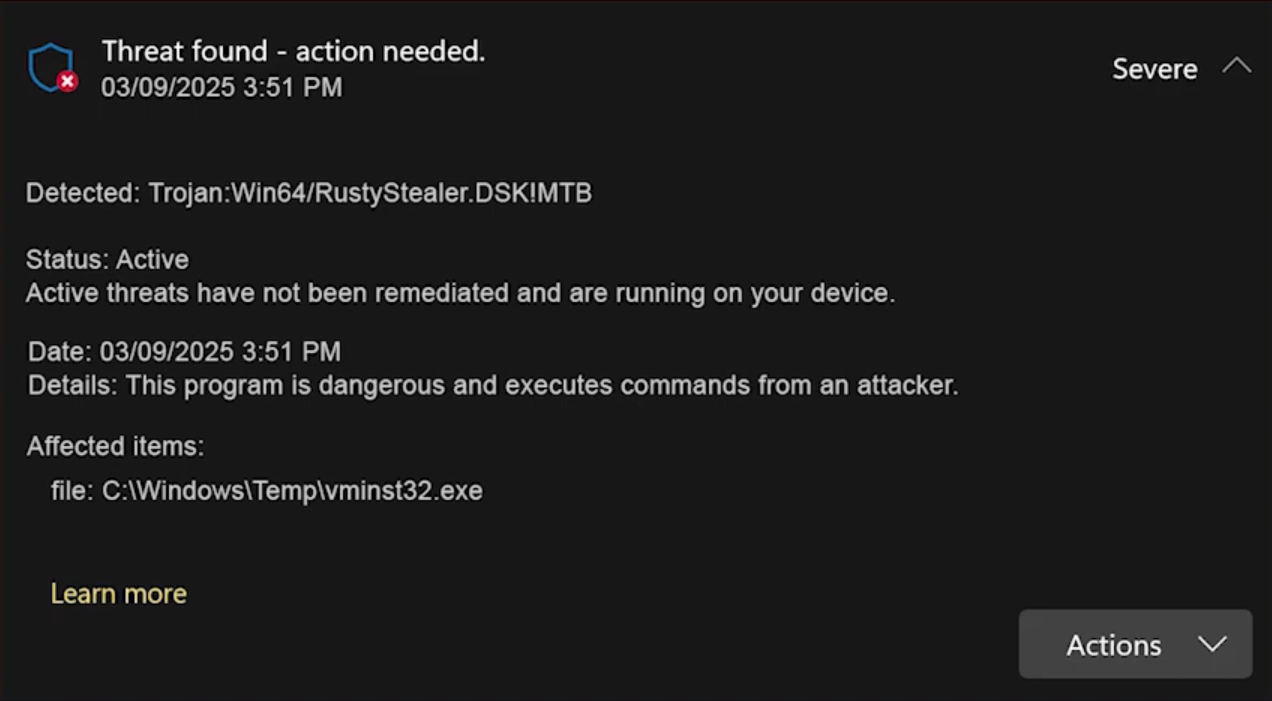
Task: Select the Affected items heading
Action: pyautogui.click(x=114, y=446)
